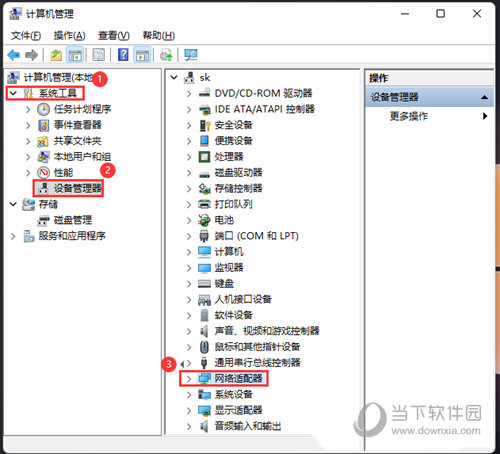Click the 电池 battery icon
This screenshot has height=454, width=500.
coord(204,220)
